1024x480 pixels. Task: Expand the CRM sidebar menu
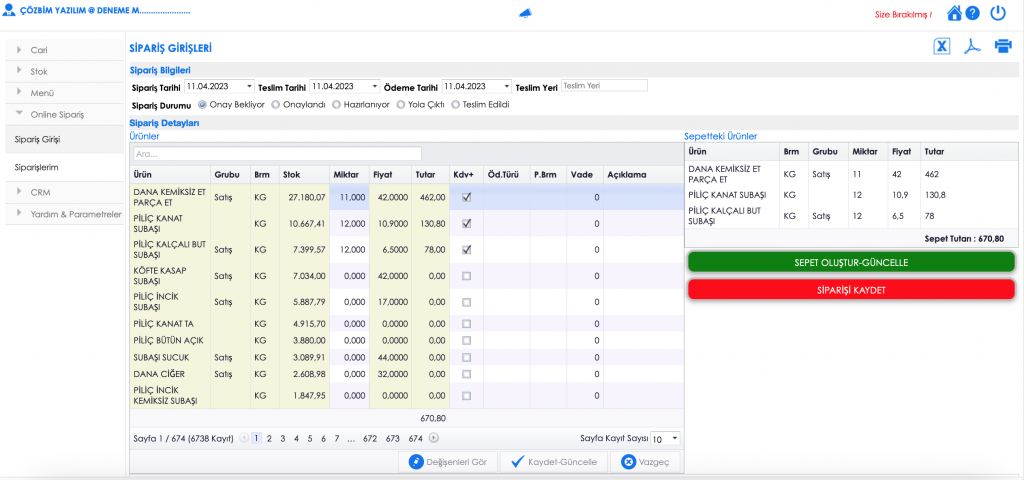(40, 192)
